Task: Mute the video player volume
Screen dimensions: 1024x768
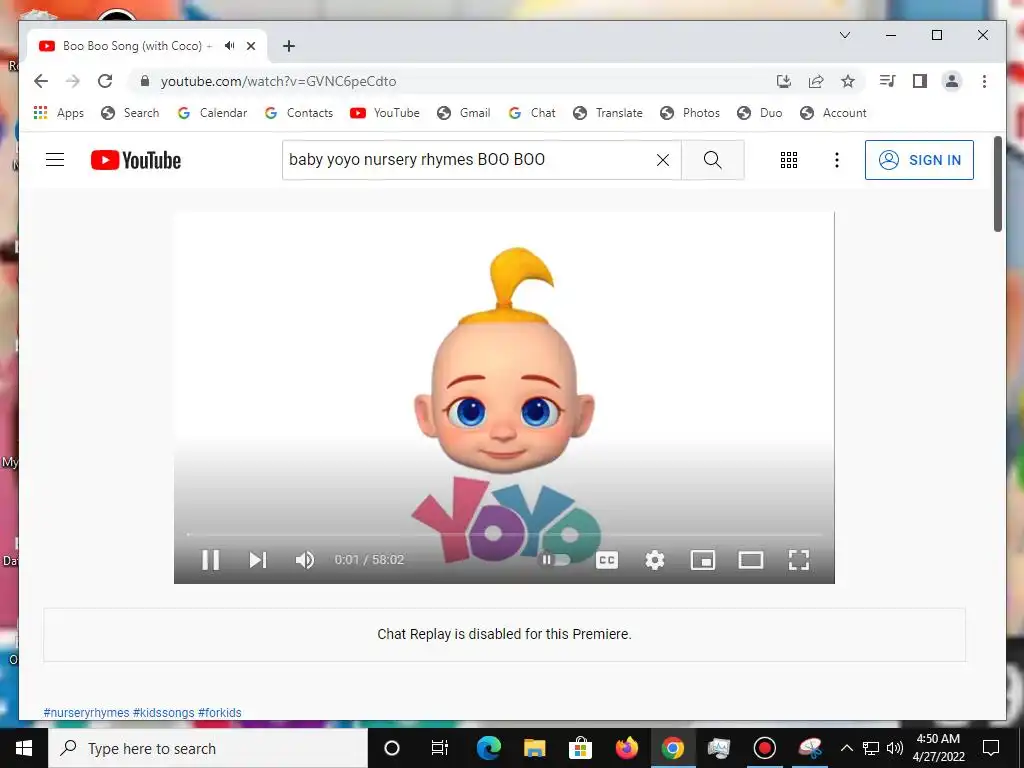Action: pyautogui.click(x=305, y=560)
